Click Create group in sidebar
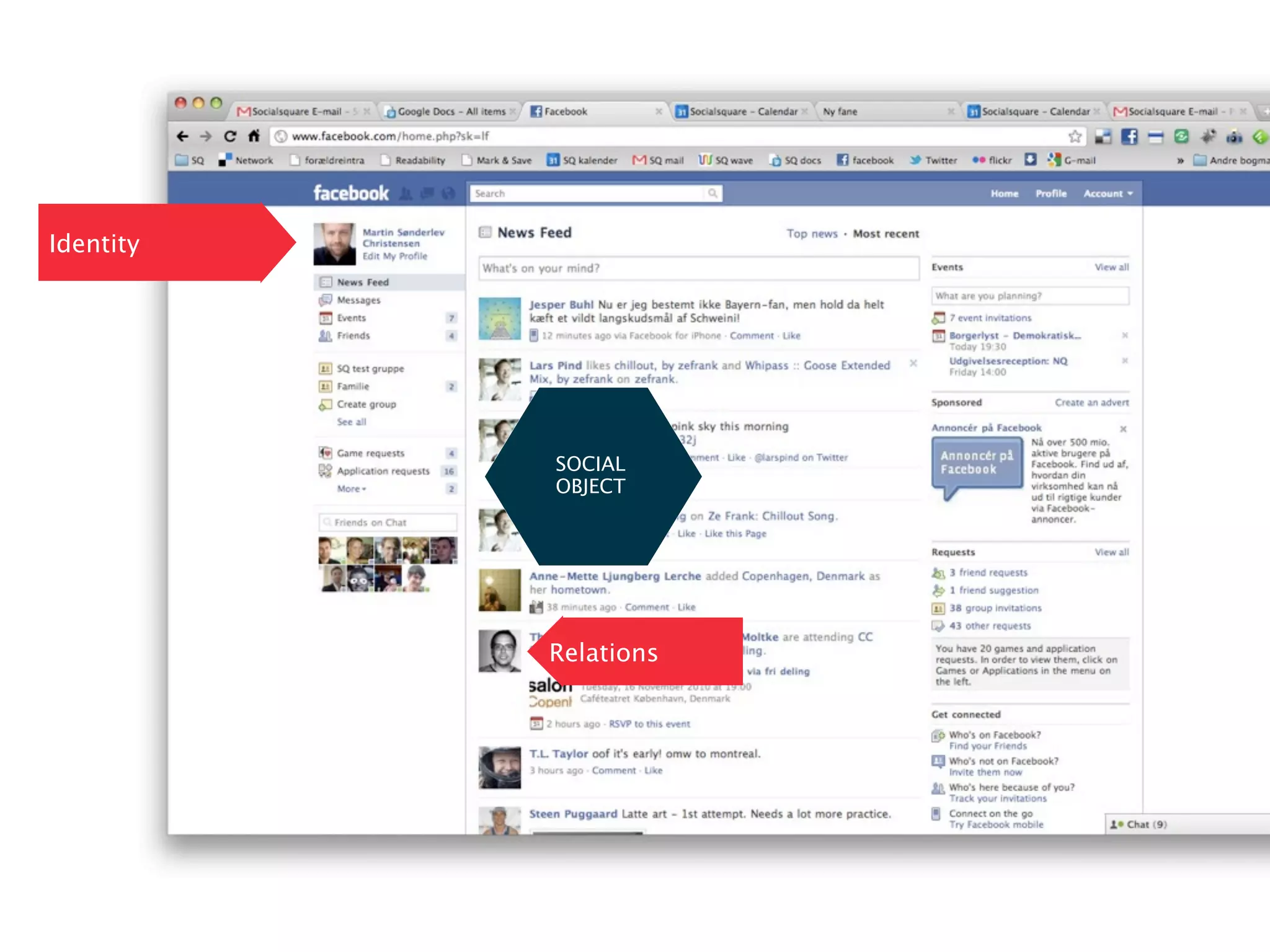The image size is (1270, 952). [x=366, y=405]
